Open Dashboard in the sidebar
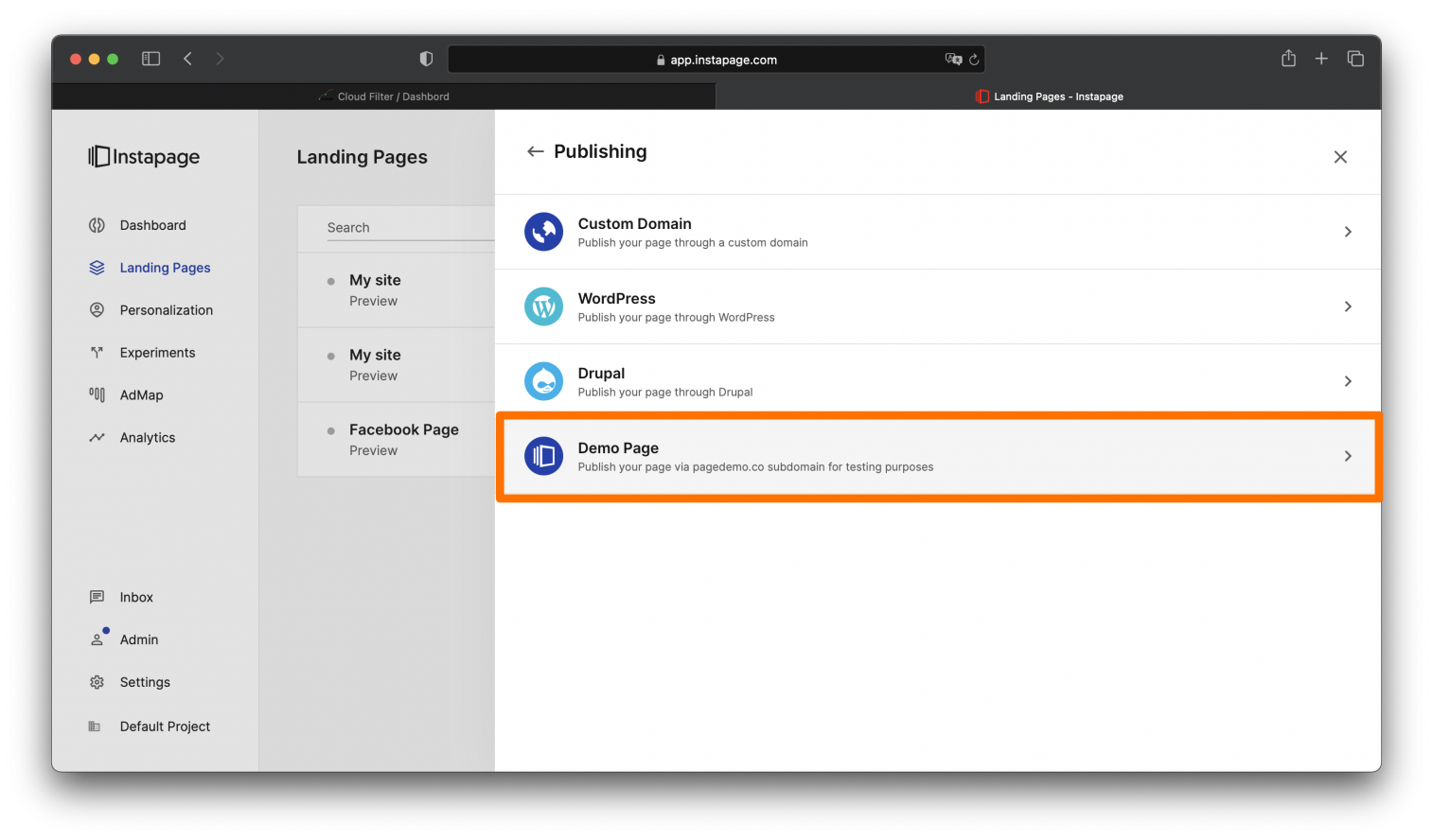The height and width of the screenshot is (840, 1433). click(x=153, y=225)
